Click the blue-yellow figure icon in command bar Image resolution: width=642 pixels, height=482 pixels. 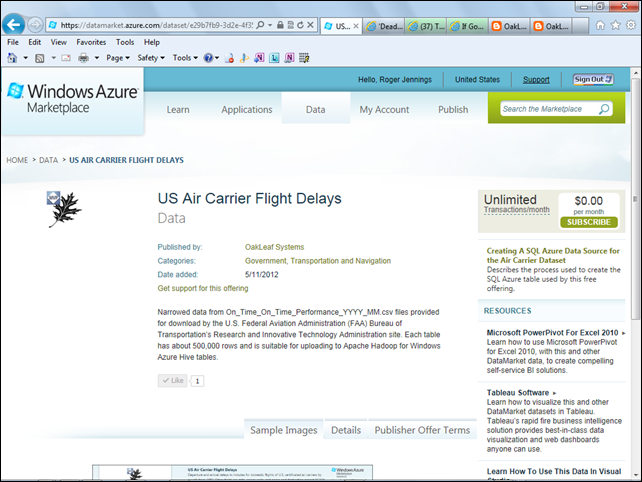tap(244, 58)
